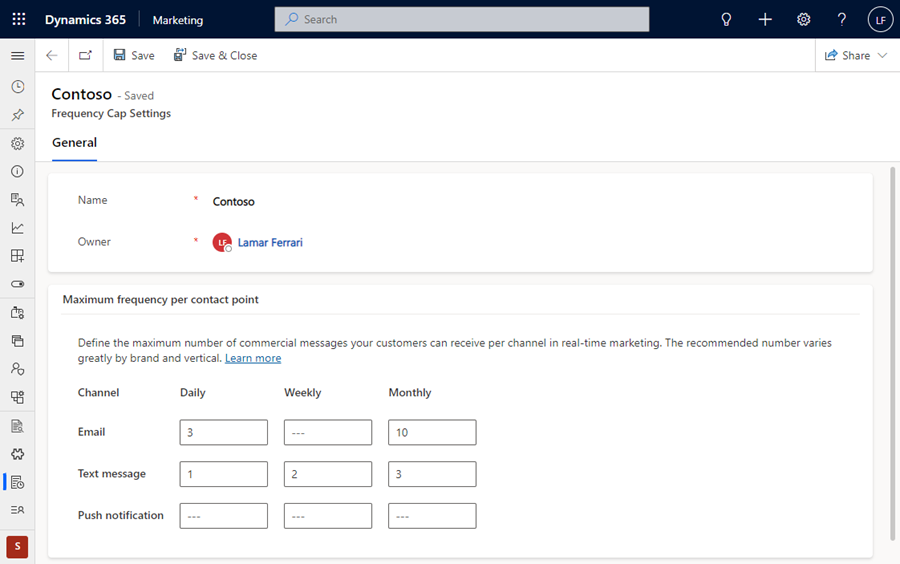Viewport: 900px width, 564px height.
Task: Click the vertical scrollbar on the form
Action: (893, 353)
